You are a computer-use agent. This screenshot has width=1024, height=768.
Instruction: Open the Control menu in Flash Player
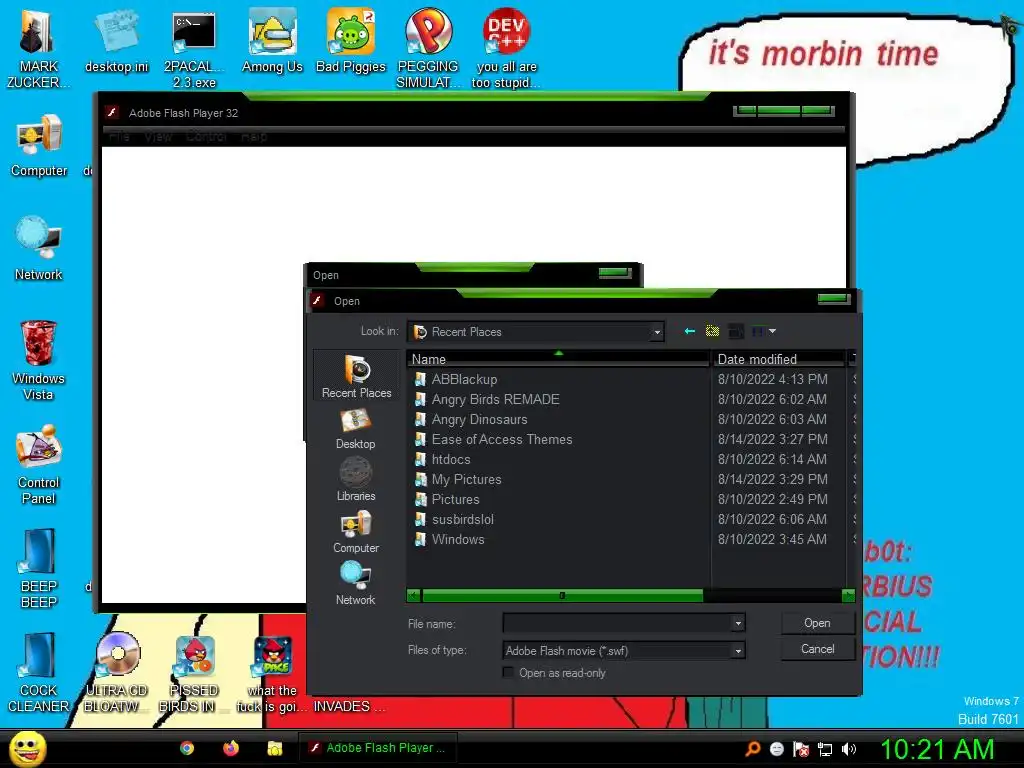(x=206, y=136)
